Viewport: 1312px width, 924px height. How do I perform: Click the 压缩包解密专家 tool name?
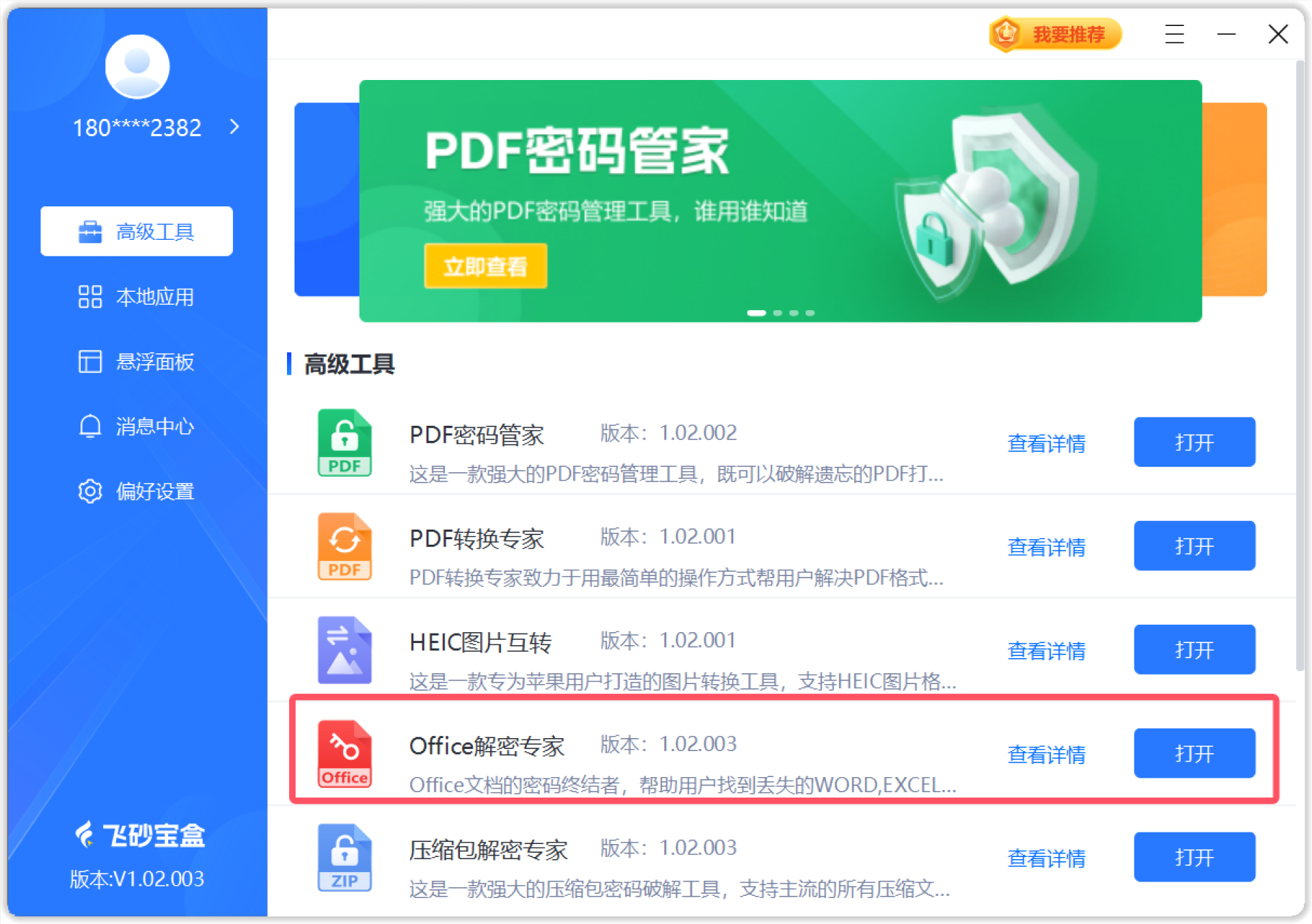tap(488, 850)
